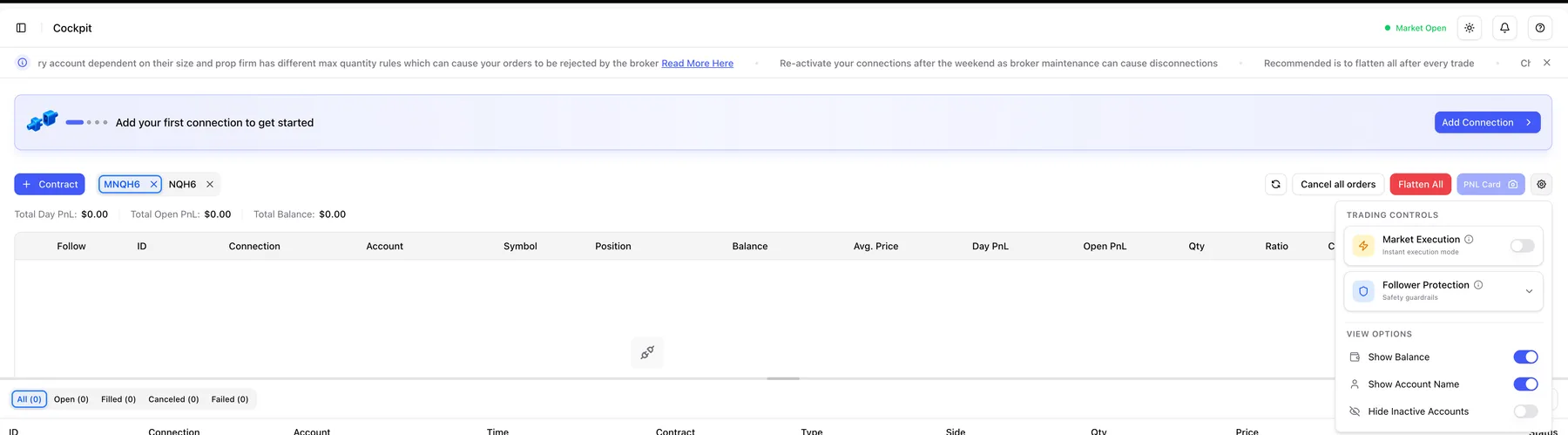This screenshot has height=435, width=1568.
Task: Click the eye-off icon beside Hide Inactive Accounts
Action: [x=1355, y=411]
